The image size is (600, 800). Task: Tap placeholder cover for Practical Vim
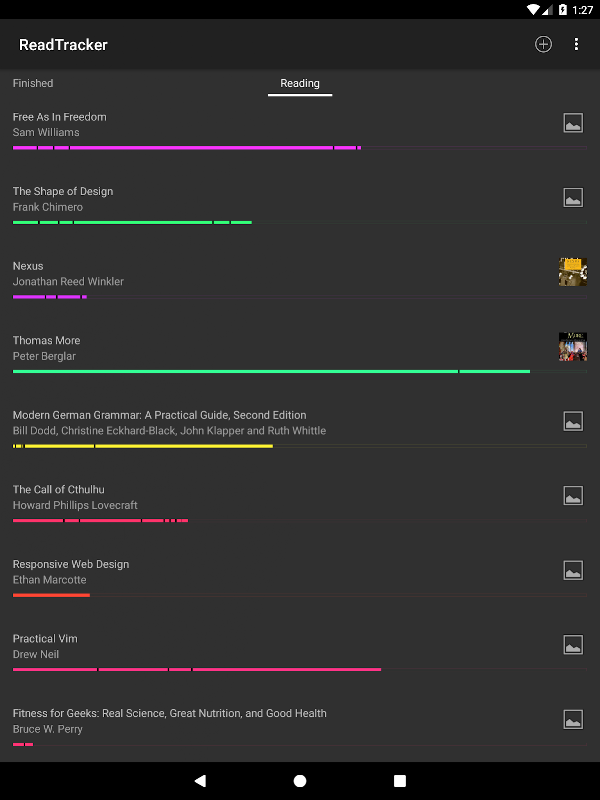(x=573, y=645)
